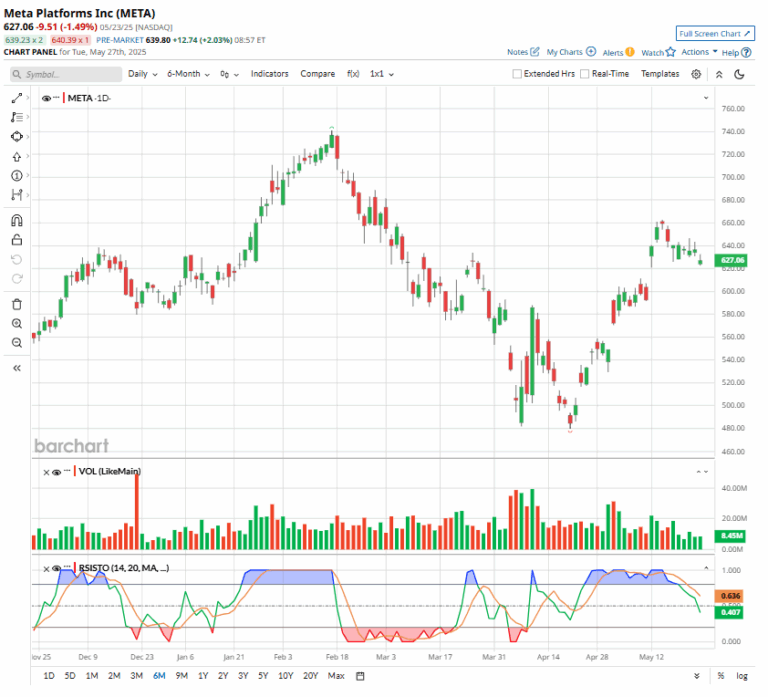Open Help information
This screenshot has height=697, width=768.
(736, 52)
